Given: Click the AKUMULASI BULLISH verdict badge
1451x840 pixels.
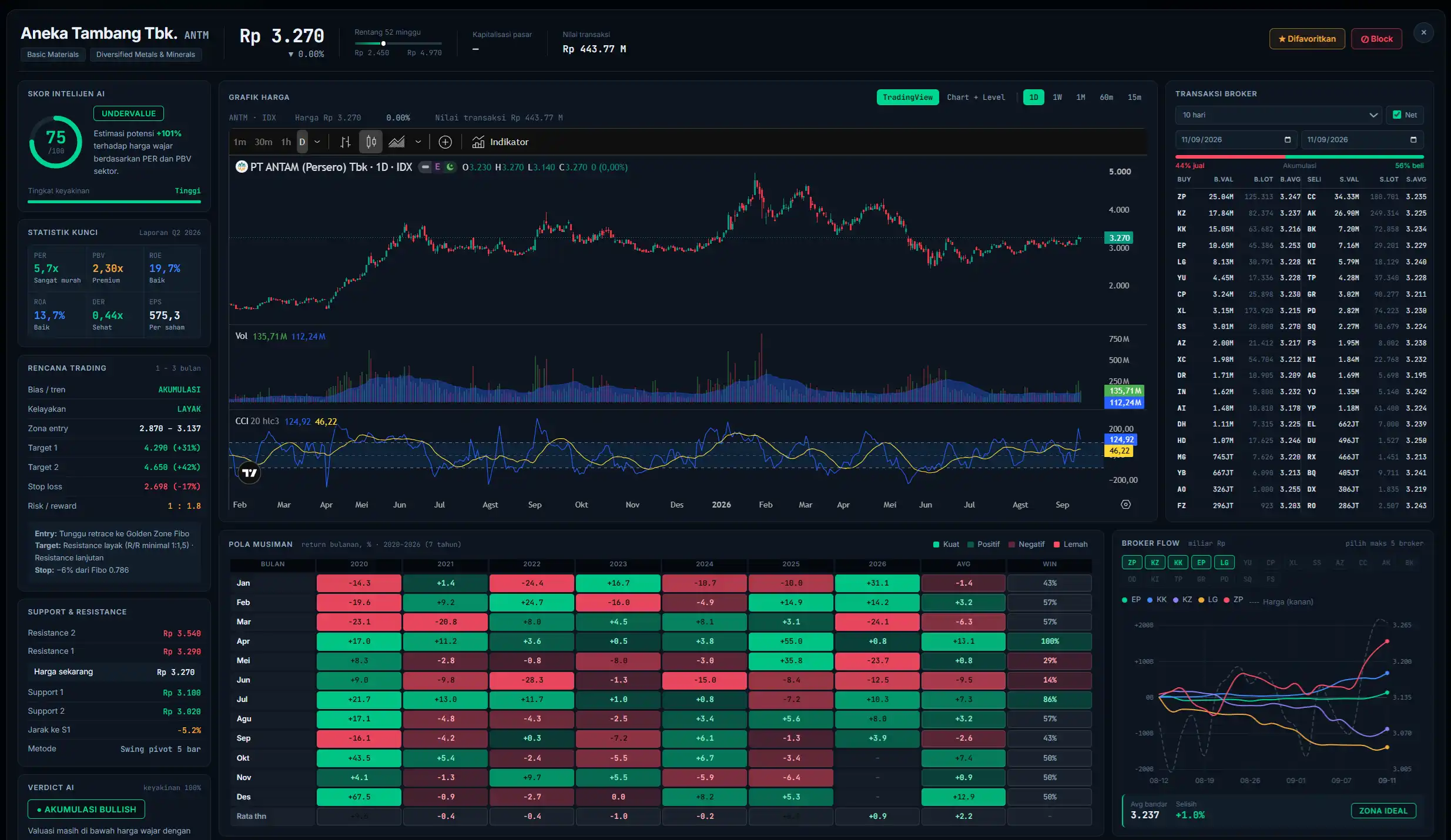Looking at the screenshot, I should click(x=86, y=809).
